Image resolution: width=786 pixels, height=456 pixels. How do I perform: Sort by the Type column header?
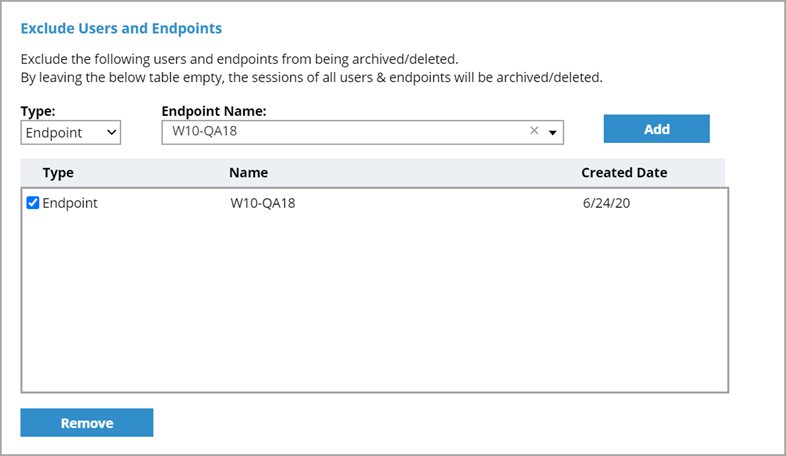coord(58,173)
